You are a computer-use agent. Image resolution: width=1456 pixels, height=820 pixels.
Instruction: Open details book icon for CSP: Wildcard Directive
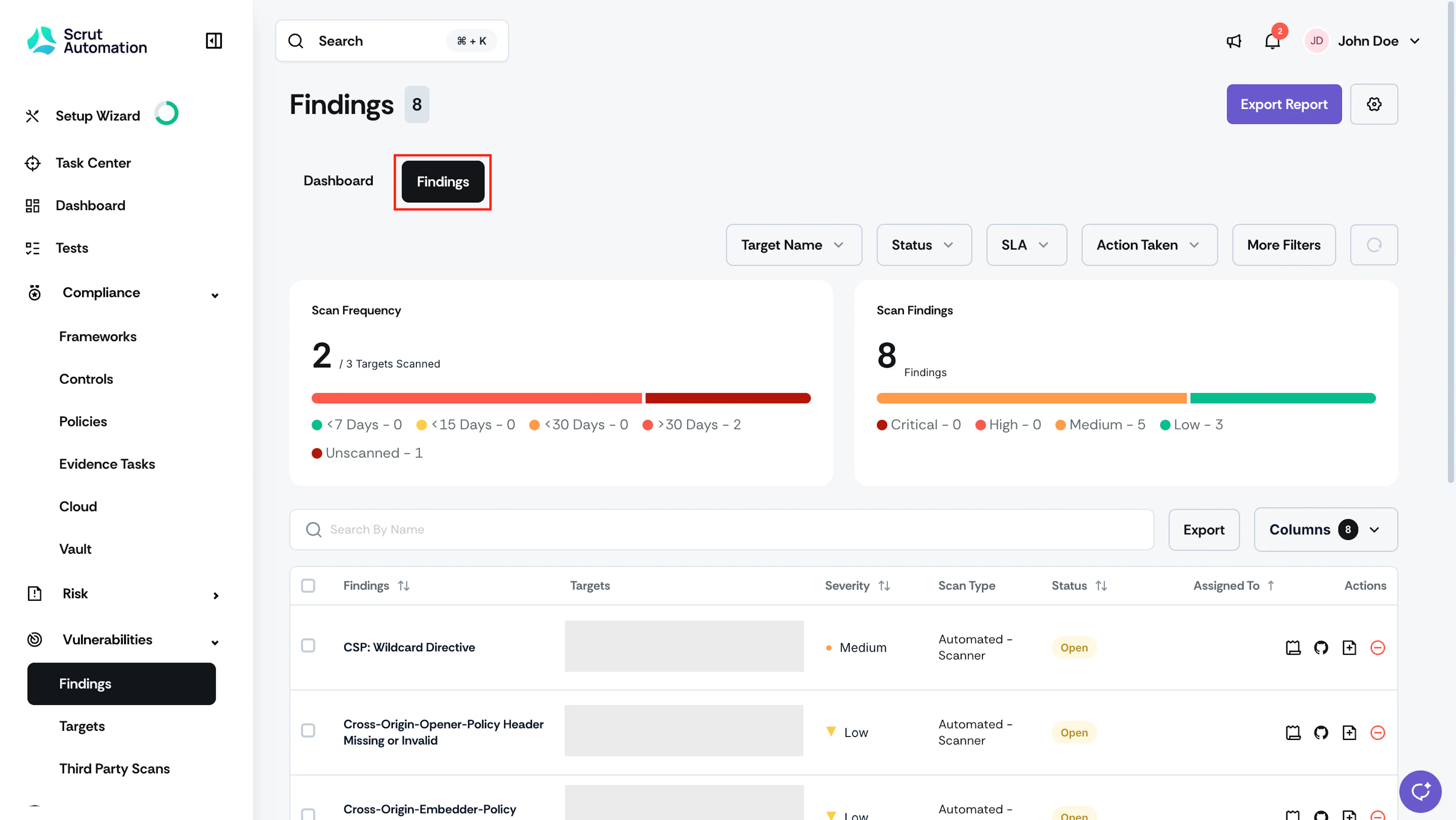(1293, 647)
